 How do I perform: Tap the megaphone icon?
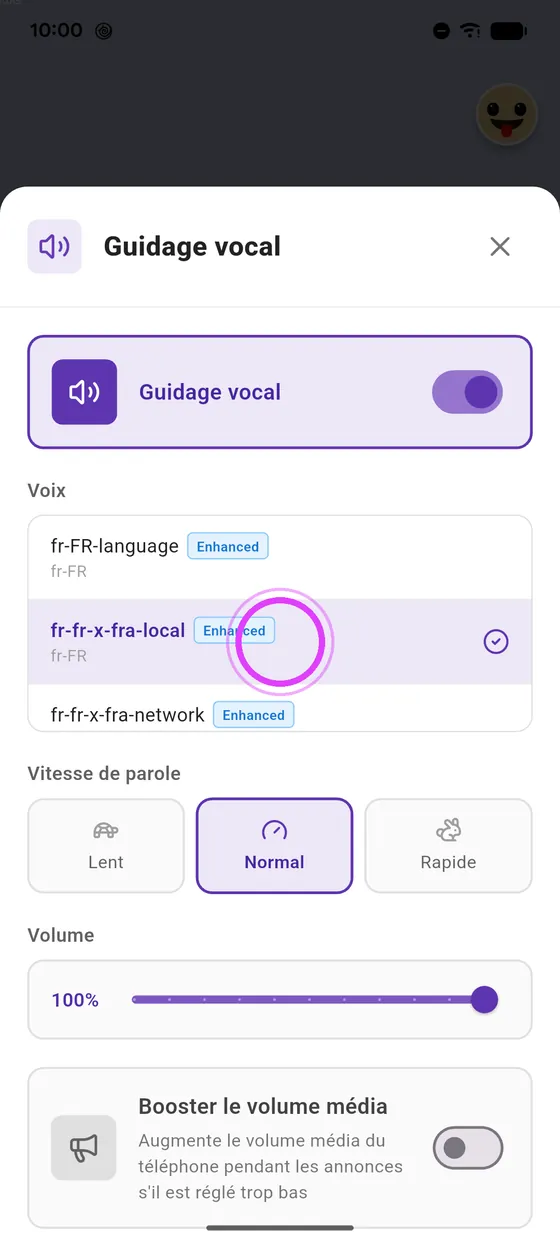[84, 1148]
